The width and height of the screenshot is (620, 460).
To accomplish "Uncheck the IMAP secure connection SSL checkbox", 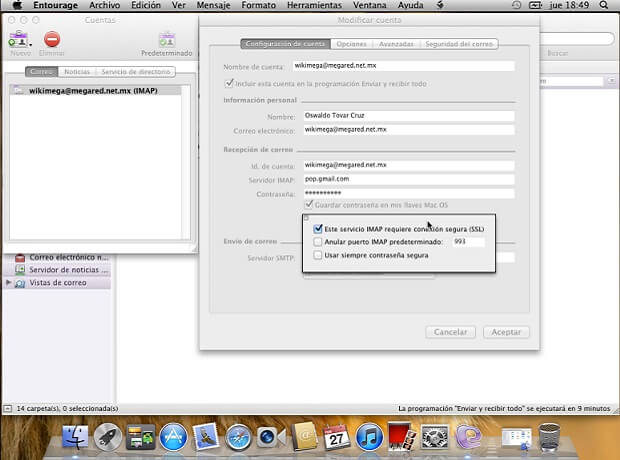I will click(x=318, y=229).
